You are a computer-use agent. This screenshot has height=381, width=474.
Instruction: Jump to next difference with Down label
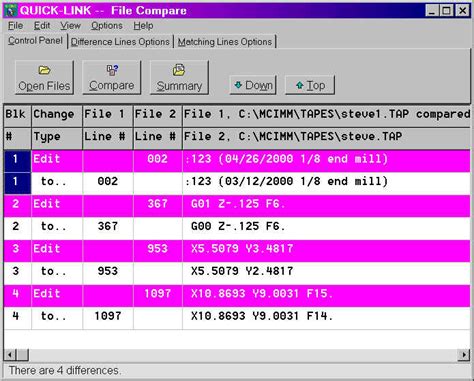point(259,85)
